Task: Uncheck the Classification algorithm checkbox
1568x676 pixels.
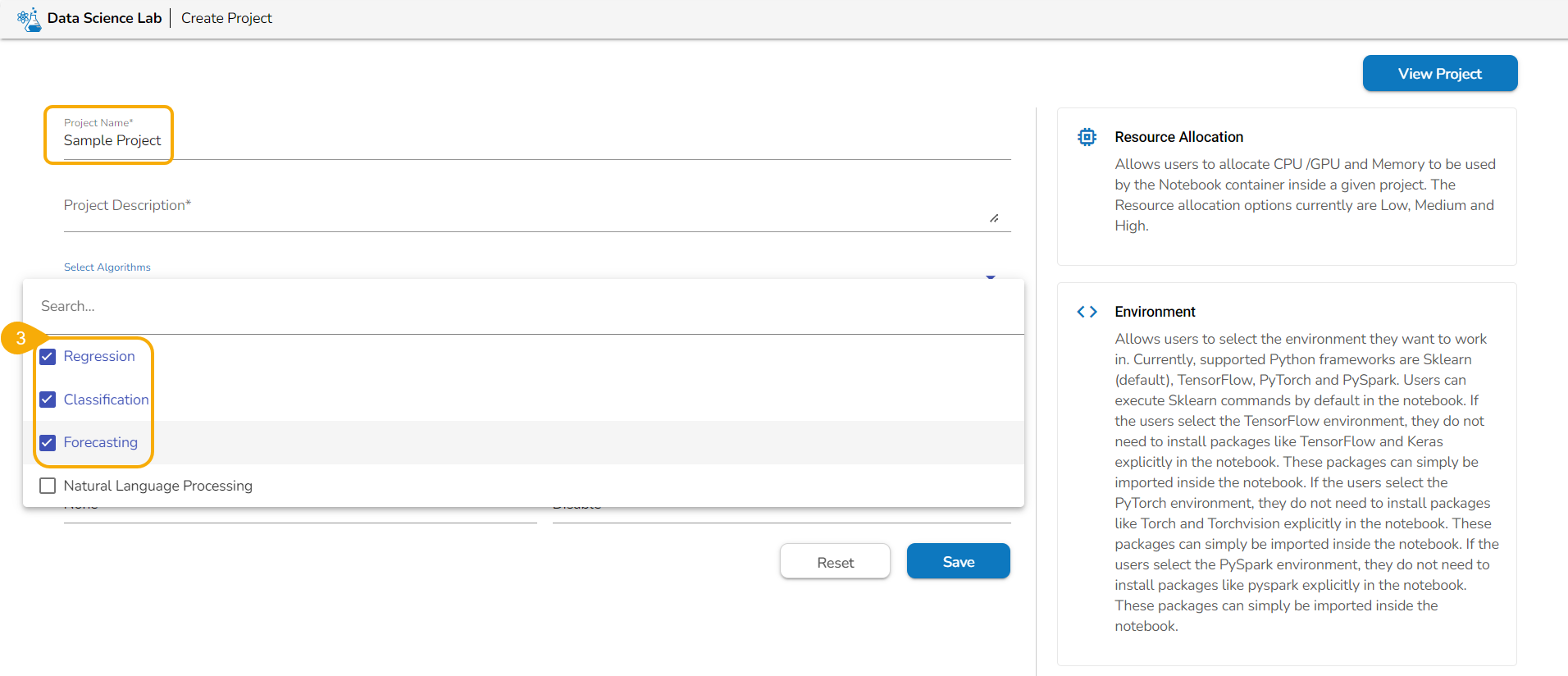Action: point(48,400)
